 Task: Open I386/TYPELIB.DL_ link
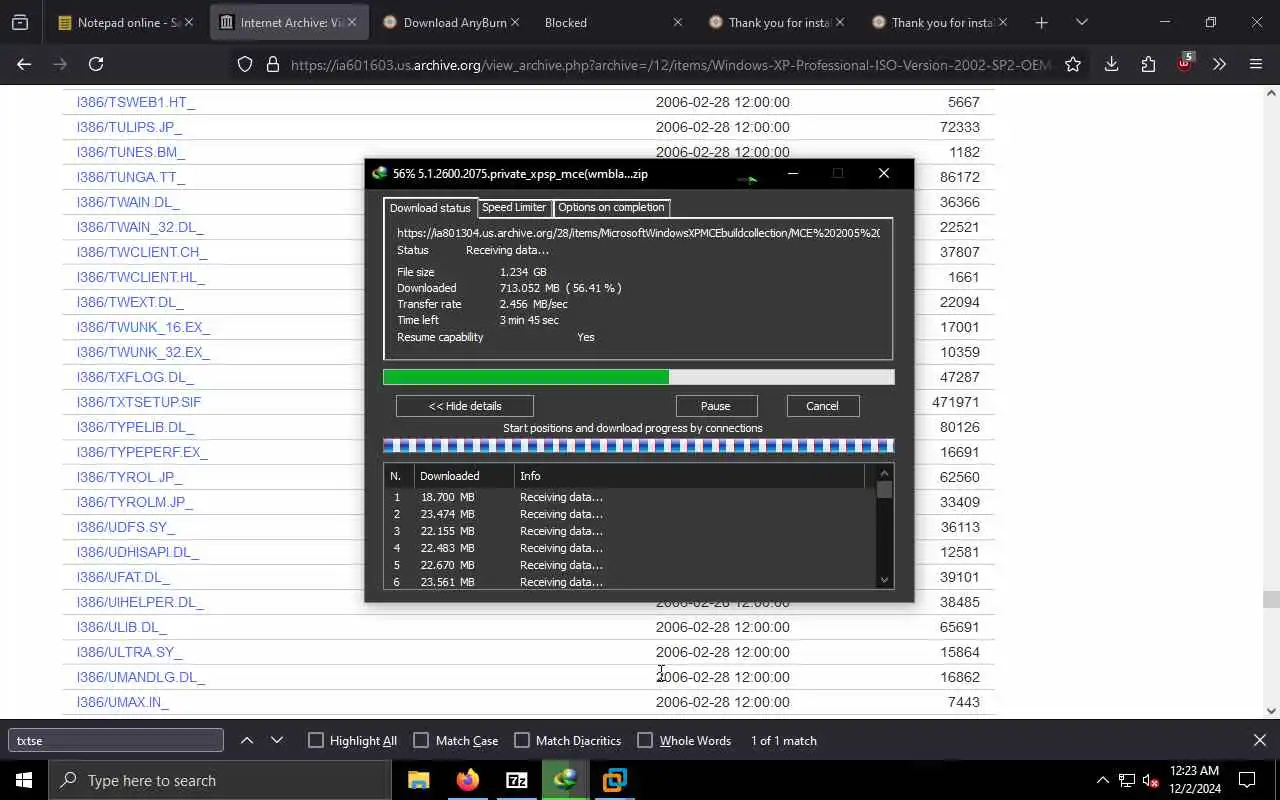[x=136, y=427]
